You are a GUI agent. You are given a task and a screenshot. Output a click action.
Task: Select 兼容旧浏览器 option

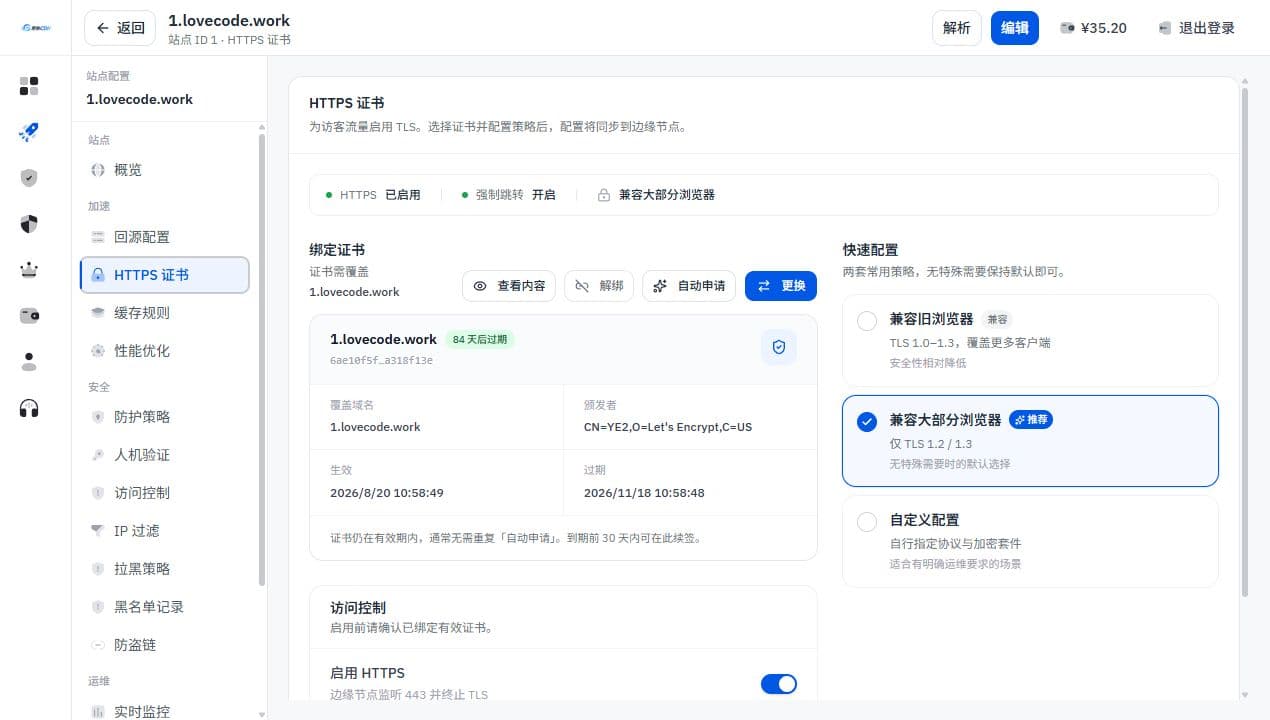click(1030, 340)
